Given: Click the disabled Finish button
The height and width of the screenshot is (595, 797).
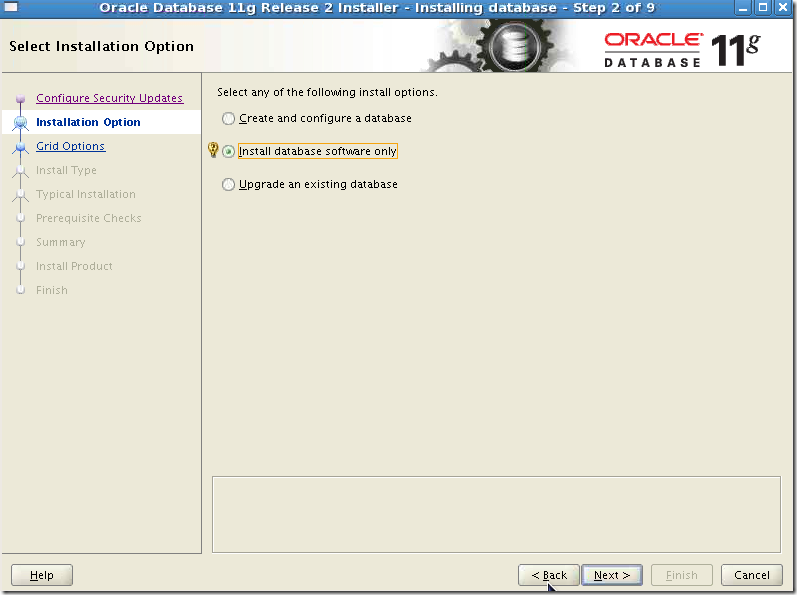Looking at the screenshot, I should (x=682, y=575).
